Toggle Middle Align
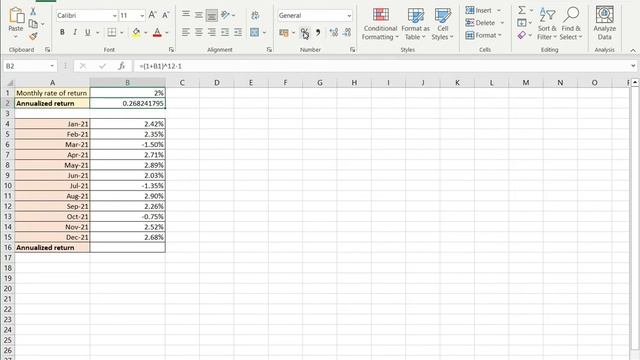640x360 pixels. pyautogui.click(x=199, y=15)
